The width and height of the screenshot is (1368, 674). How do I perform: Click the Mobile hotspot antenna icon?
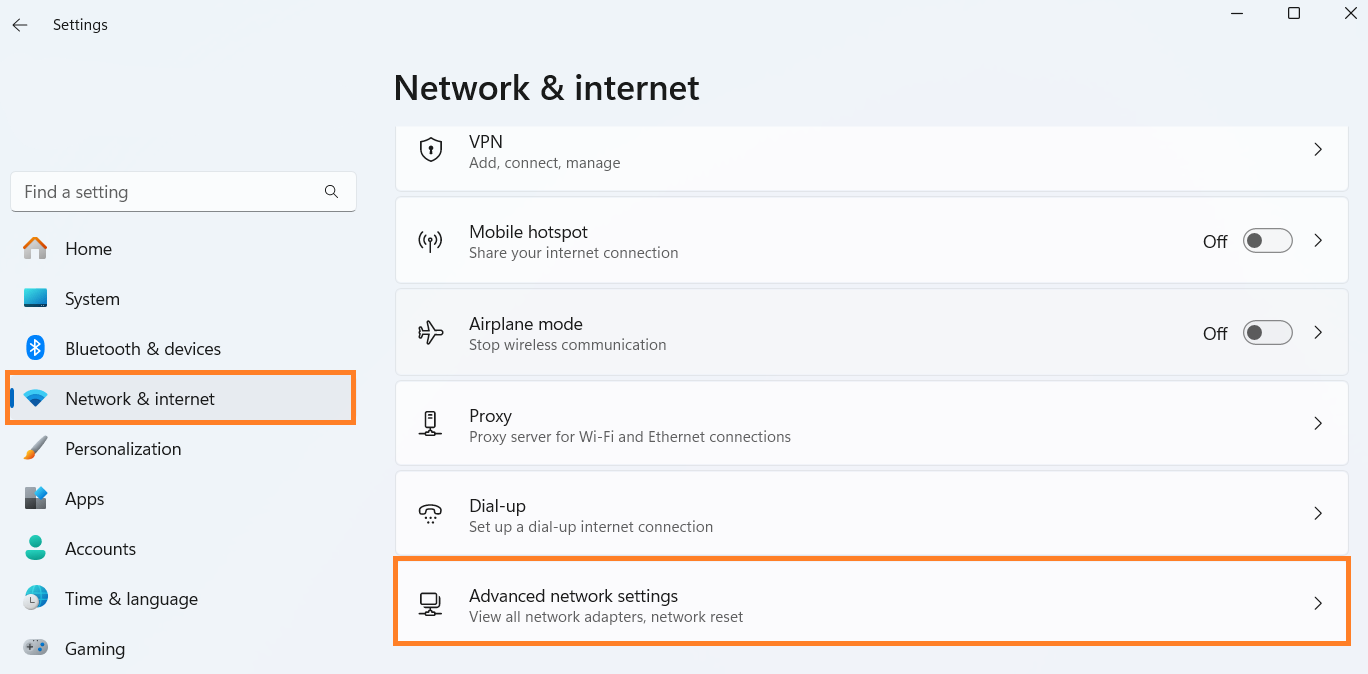point(431,241)
